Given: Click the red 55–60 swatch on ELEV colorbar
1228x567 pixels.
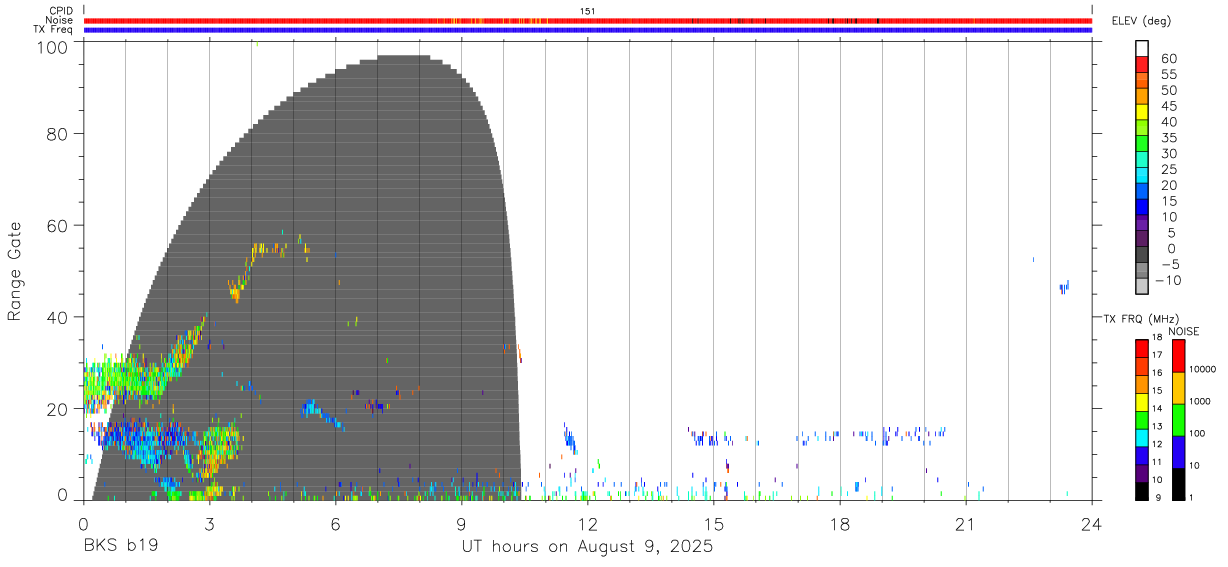Looking at the screenshot, I should click(1142, 64).
